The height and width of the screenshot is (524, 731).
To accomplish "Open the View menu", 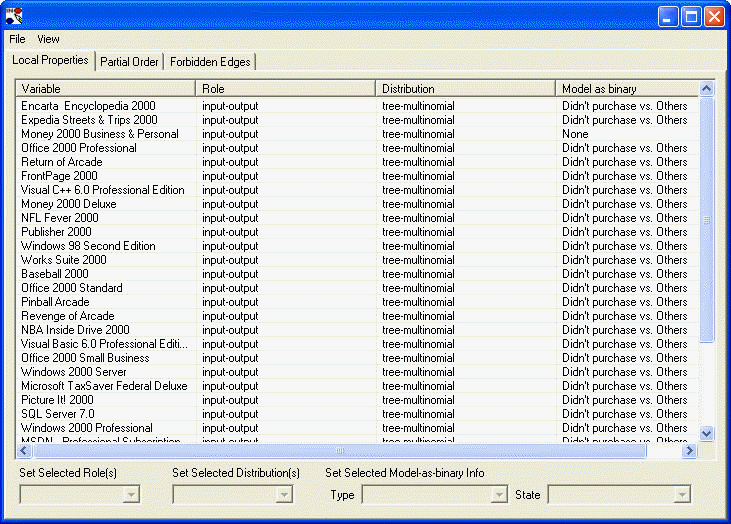I will (x=48, y=39).
